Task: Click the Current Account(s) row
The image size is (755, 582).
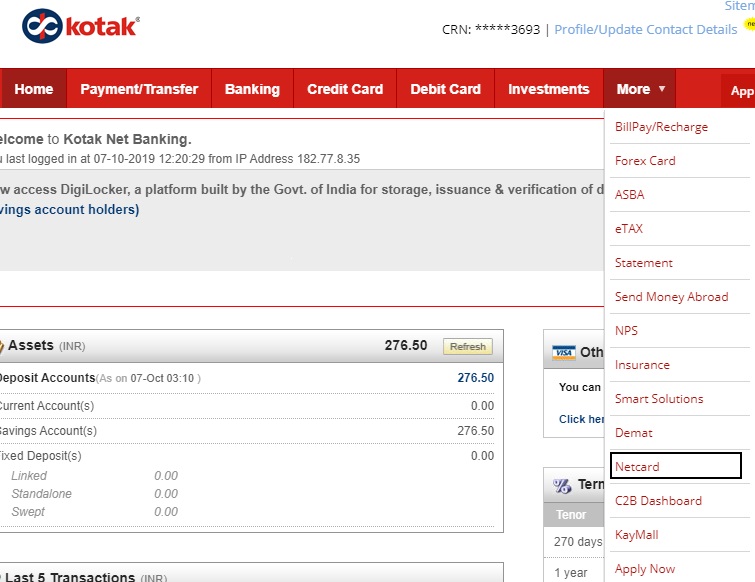Action: click(x=247, y=406)
